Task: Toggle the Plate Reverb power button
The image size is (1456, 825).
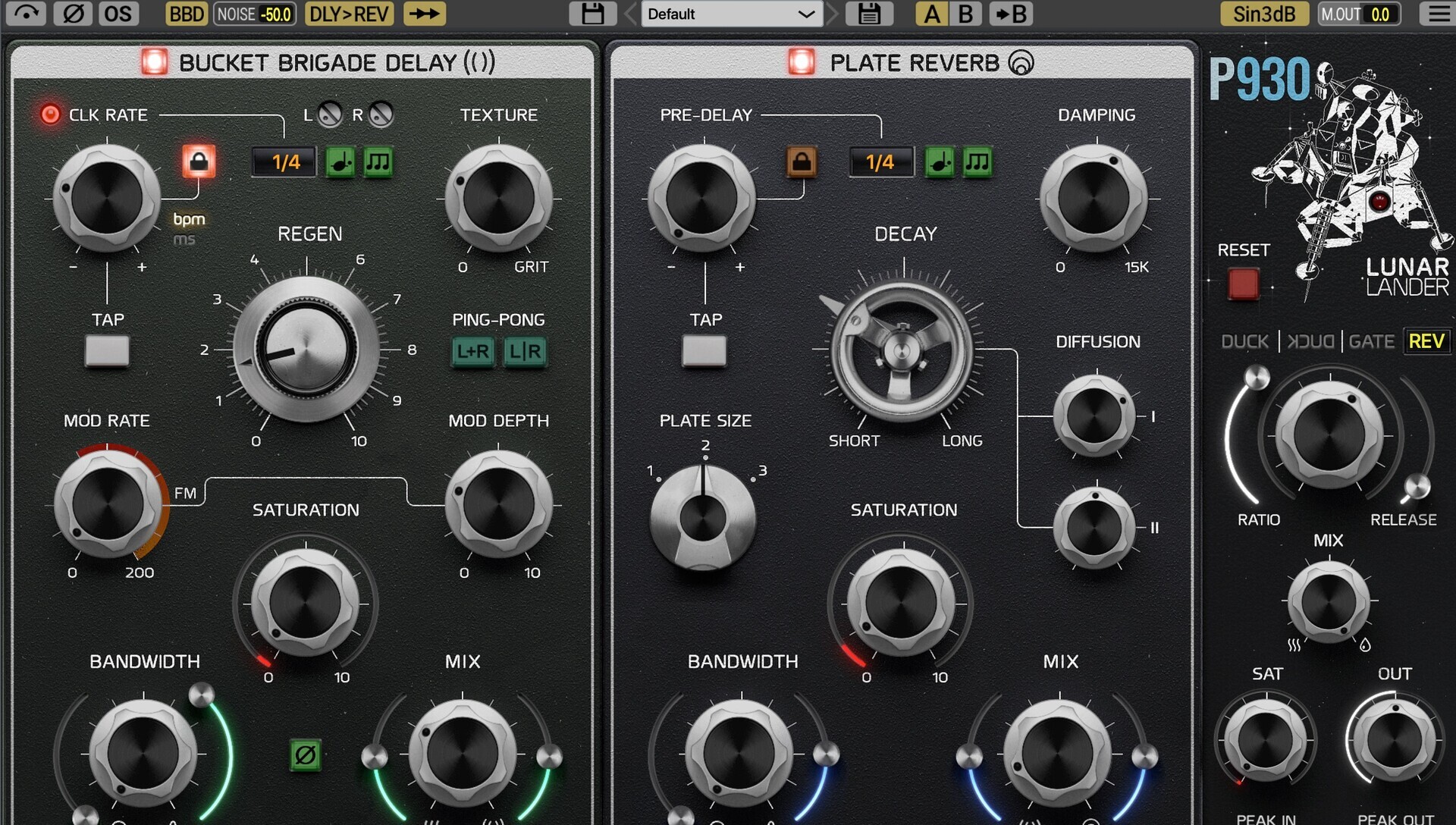Action: pos(802,62)
